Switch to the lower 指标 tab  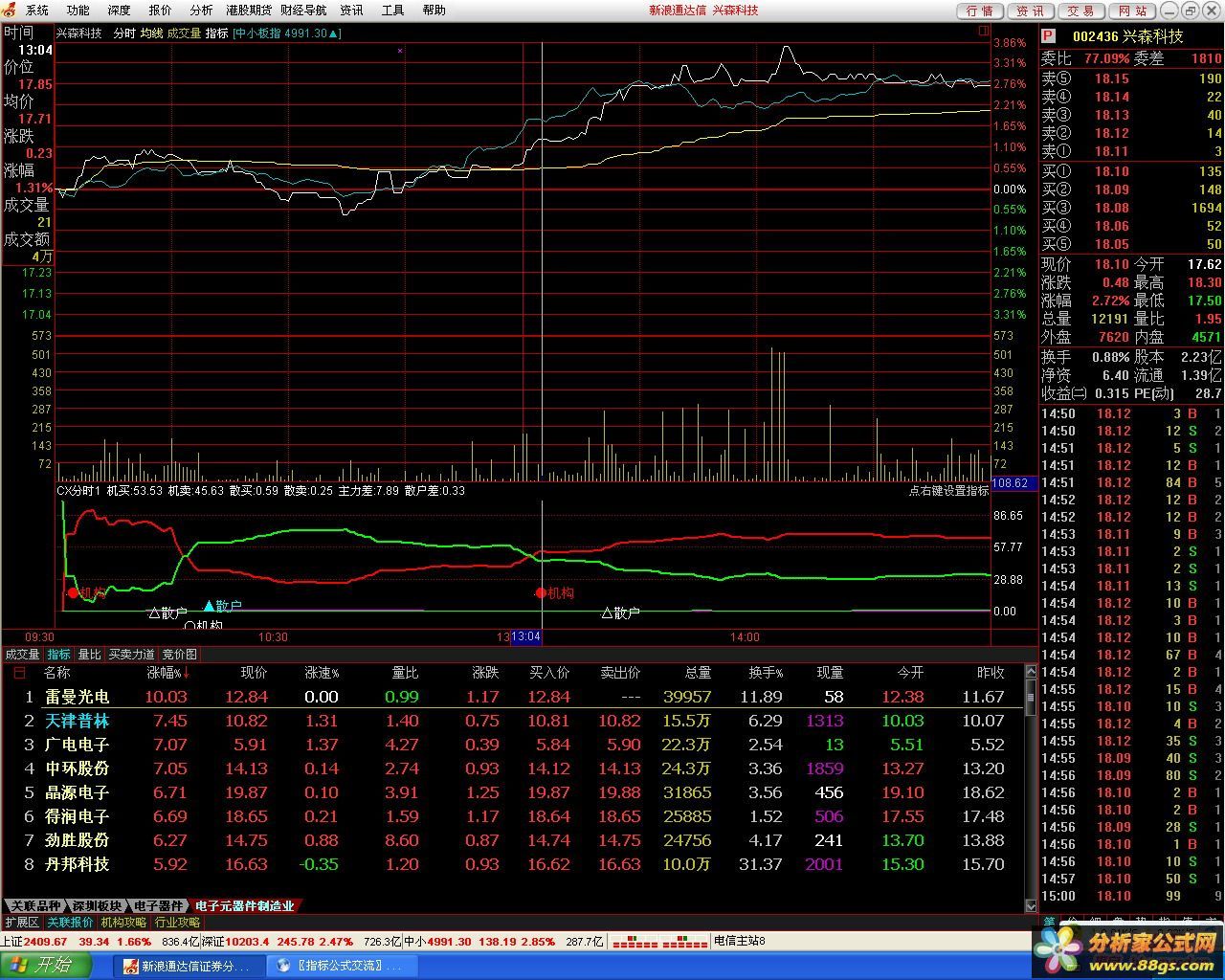pyautogui.click(x=59, y=655)
